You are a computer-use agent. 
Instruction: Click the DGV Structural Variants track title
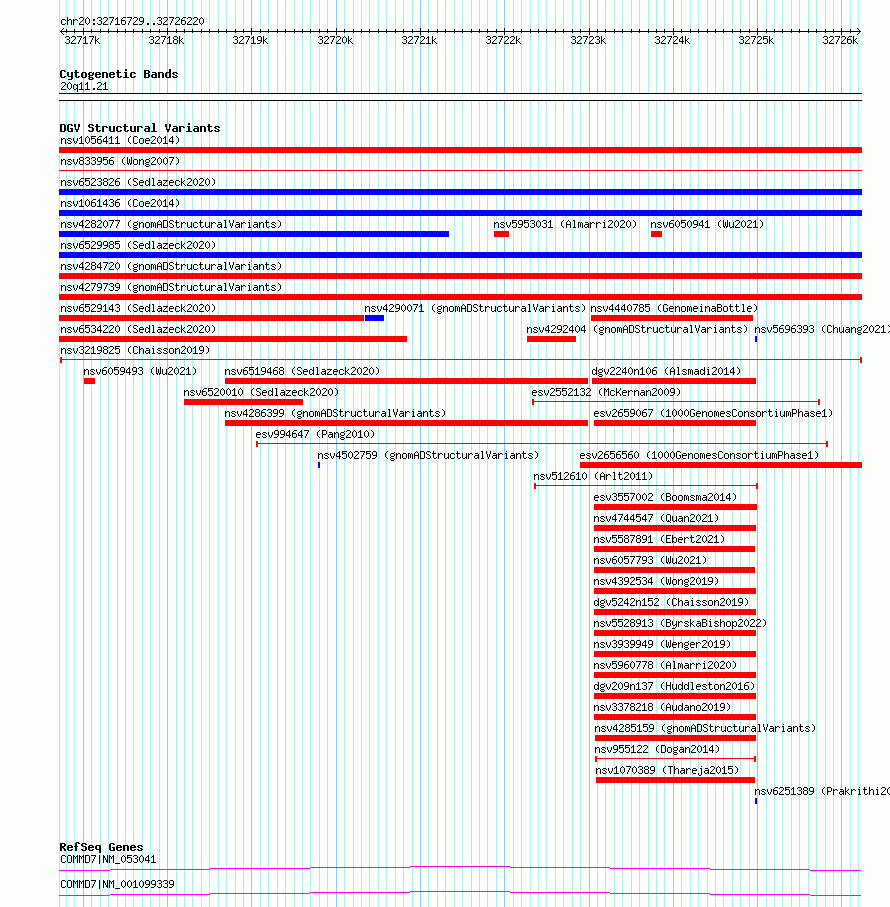pyautogui.click(x=140, y=128)
